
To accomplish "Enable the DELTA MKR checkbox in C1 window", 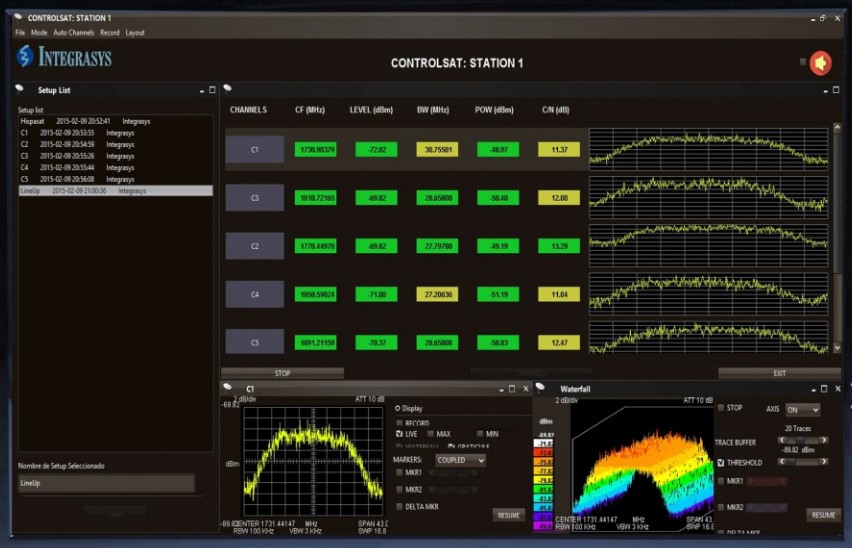I will click(399, 506).
